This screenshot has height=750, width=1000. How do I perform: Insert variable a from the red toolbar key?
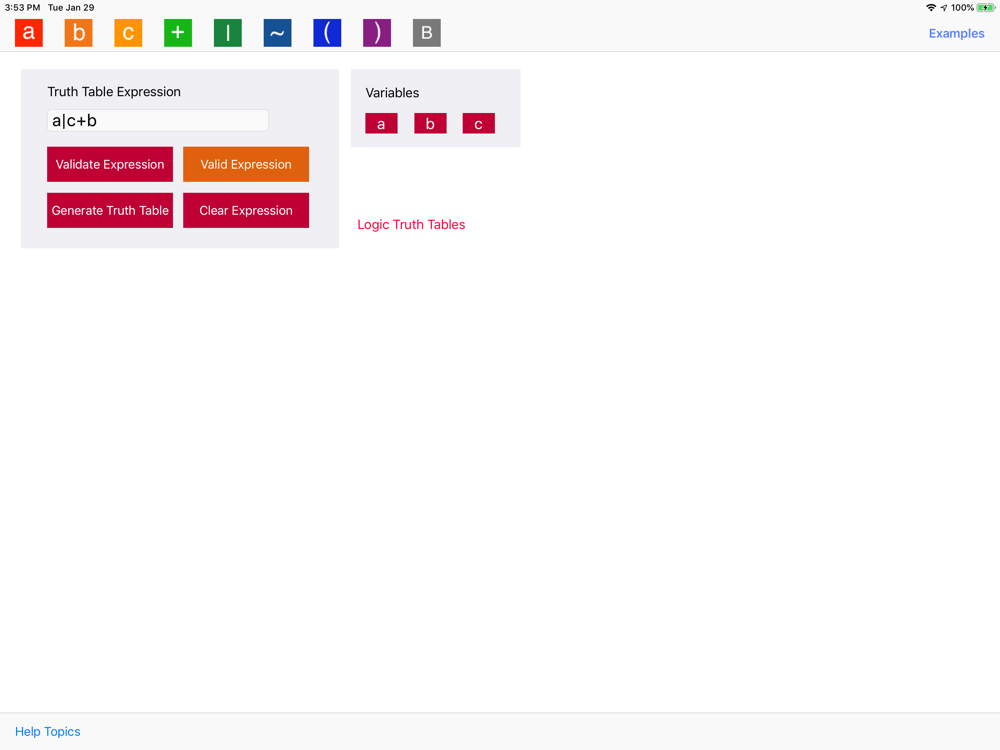pos(29,33)
